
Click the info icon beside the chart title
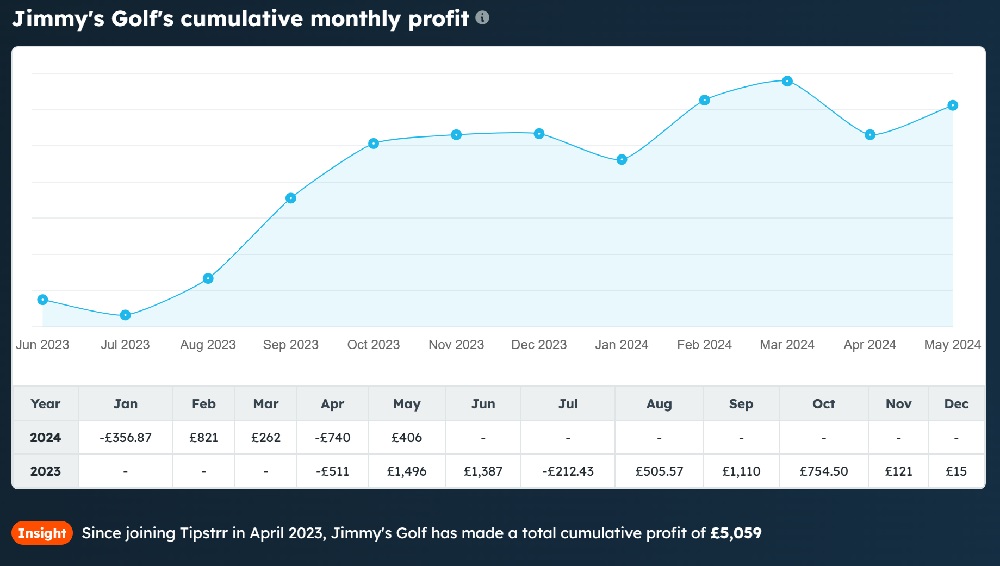click(x=483, y=18)
